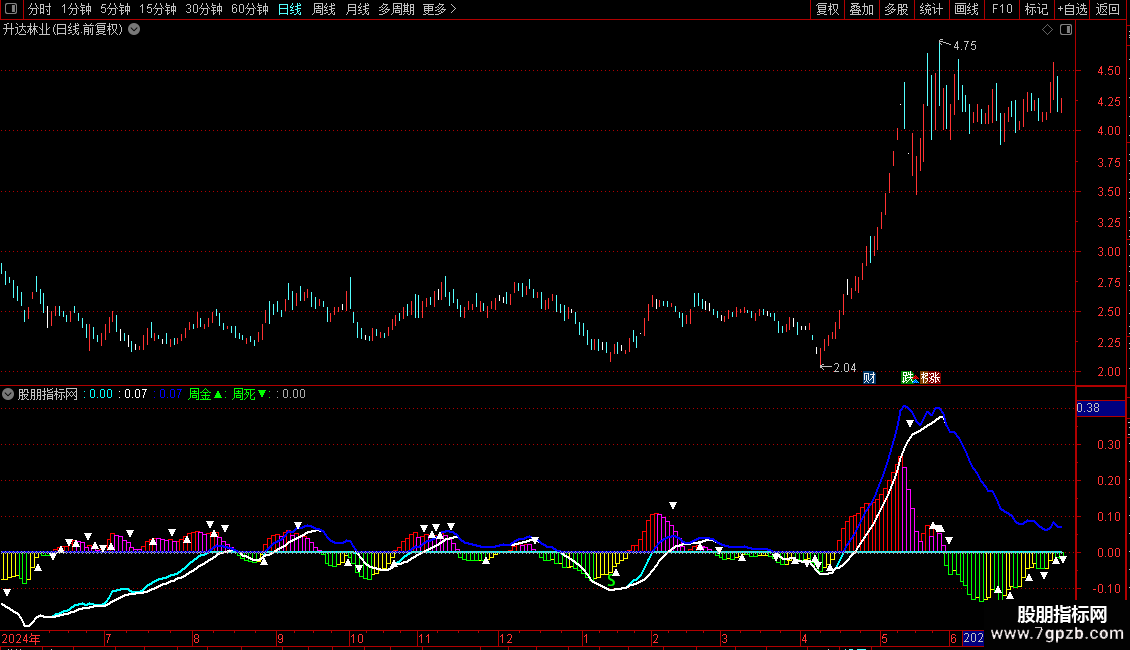Click the 升达林业(日线.前复权) chart title
The height and width of the screenshot is (650, 1130).
pyautogui.click(x=63, y=30)
